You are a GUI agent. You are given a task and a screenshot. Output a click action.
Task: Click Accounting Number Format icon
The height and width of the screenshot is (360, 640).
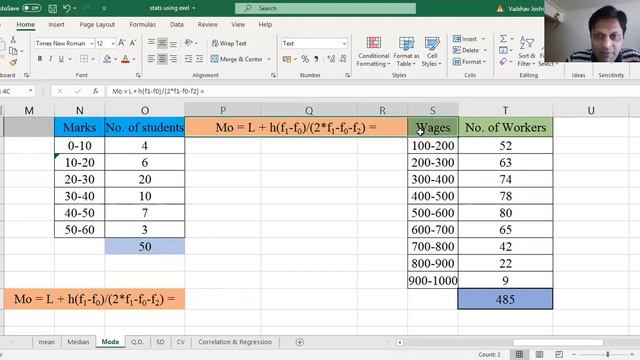[287, 60]
